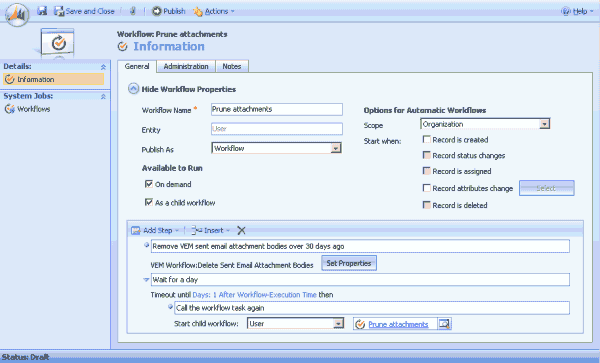This screenshot has height=363, width=600.
Task: Enable the Record is created checkbox
Action: pos(427,139)
